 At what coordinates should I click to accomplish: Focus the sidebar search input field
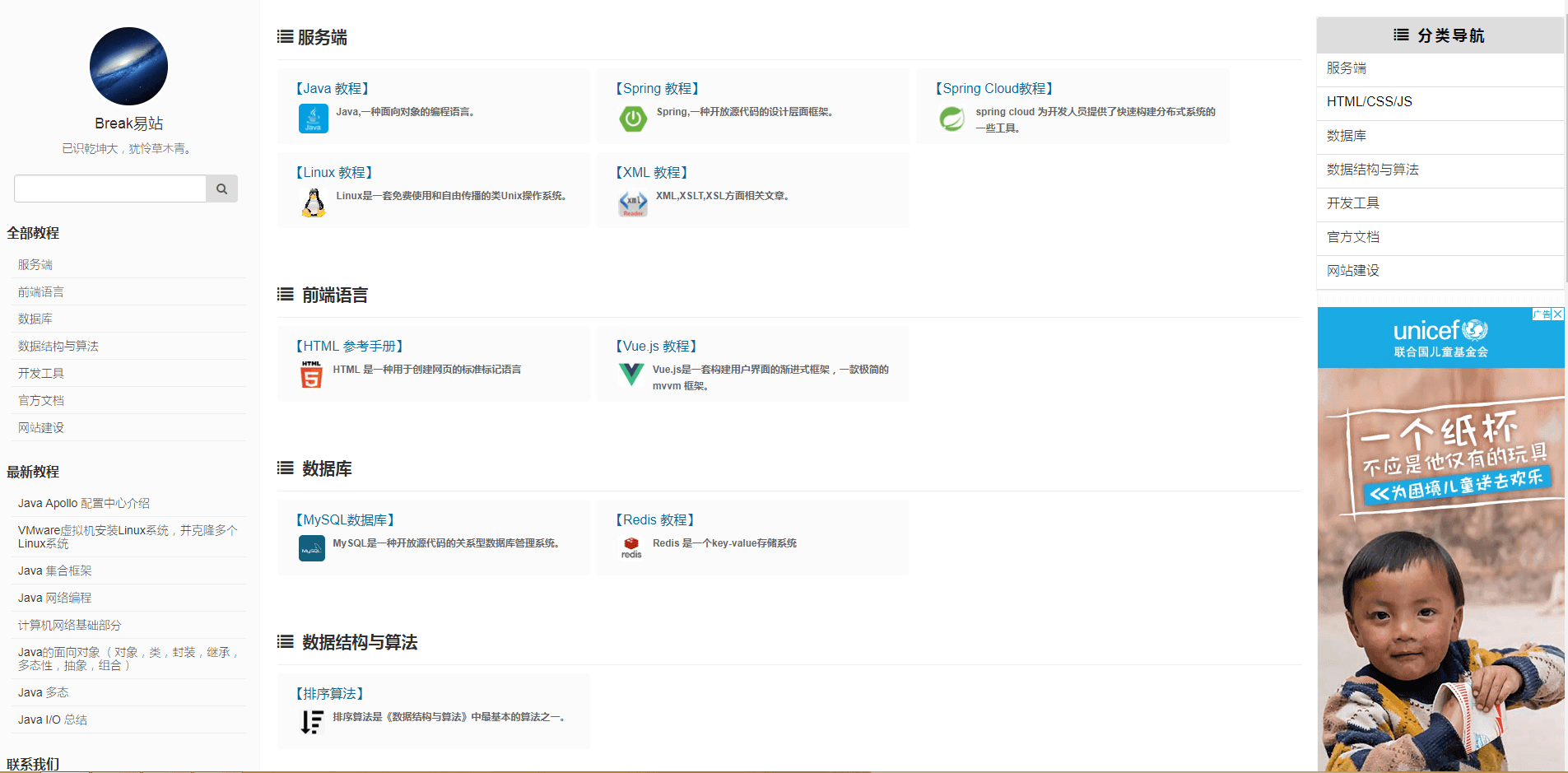[110, 189]
